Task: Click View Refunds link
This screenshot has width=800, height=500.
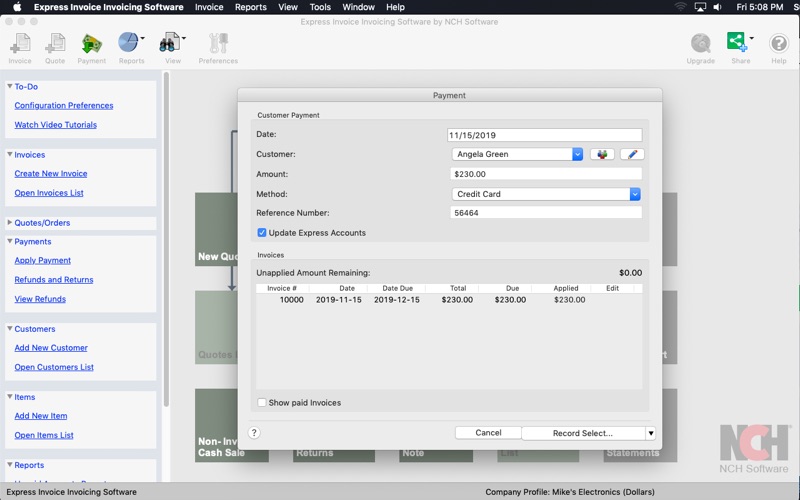Action: 40,299
